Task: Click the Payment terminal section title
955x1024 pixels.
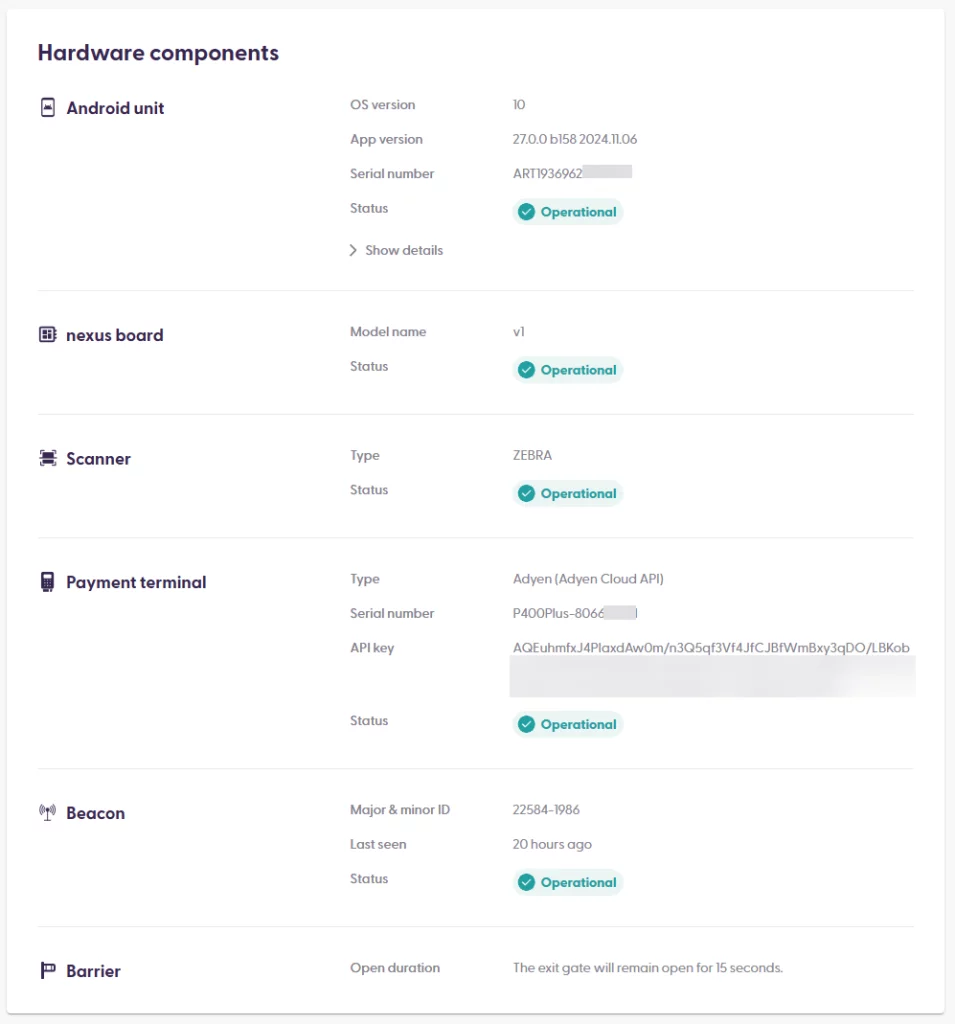Action: [x=136, y=582]
